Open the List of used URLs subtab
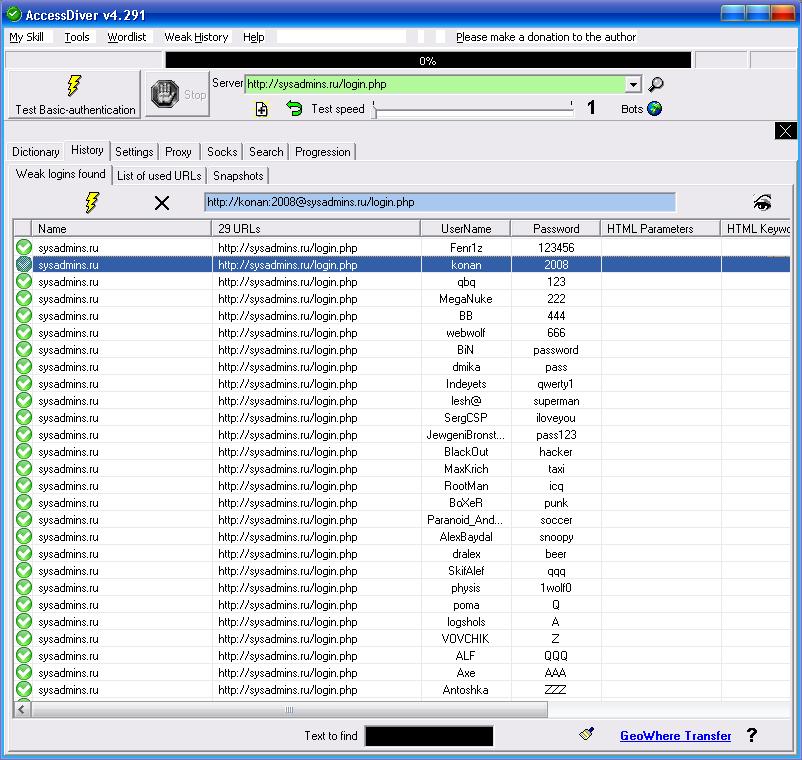This screenshot has height=760, width=802. coord(159,176)
